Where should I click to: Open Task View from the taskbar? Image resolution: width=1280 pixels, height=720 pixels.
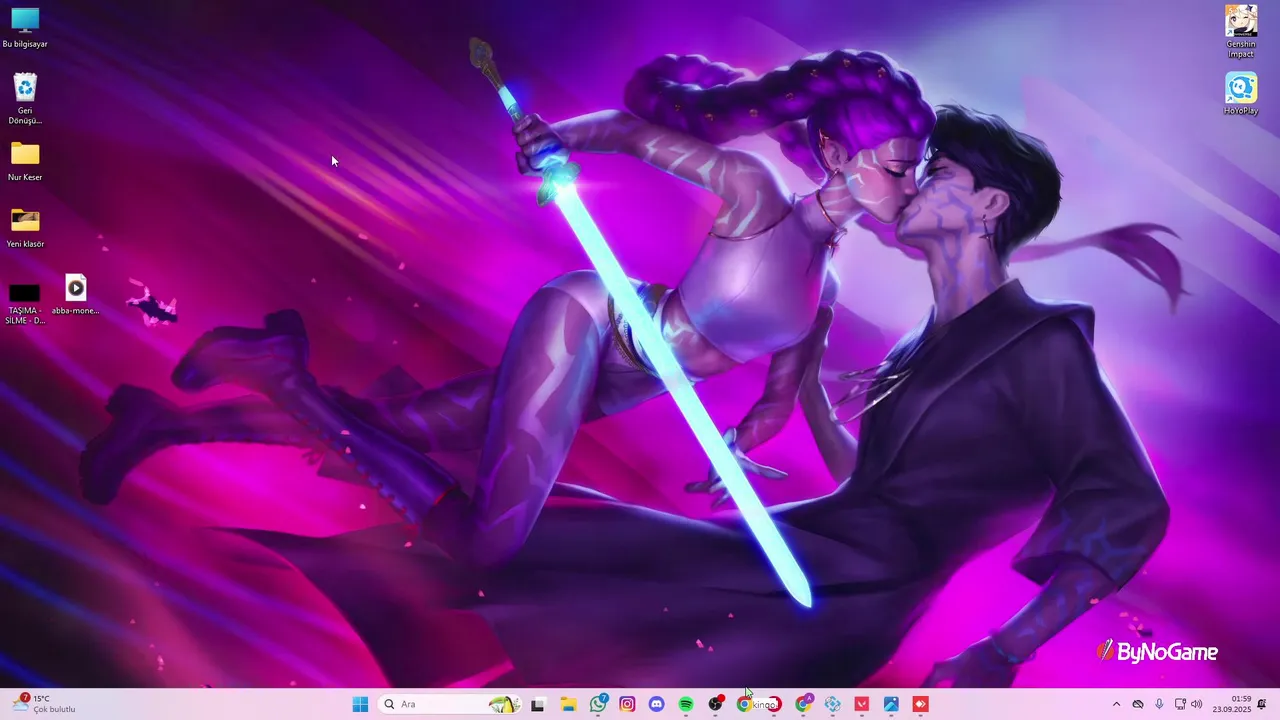click(538, 704)
